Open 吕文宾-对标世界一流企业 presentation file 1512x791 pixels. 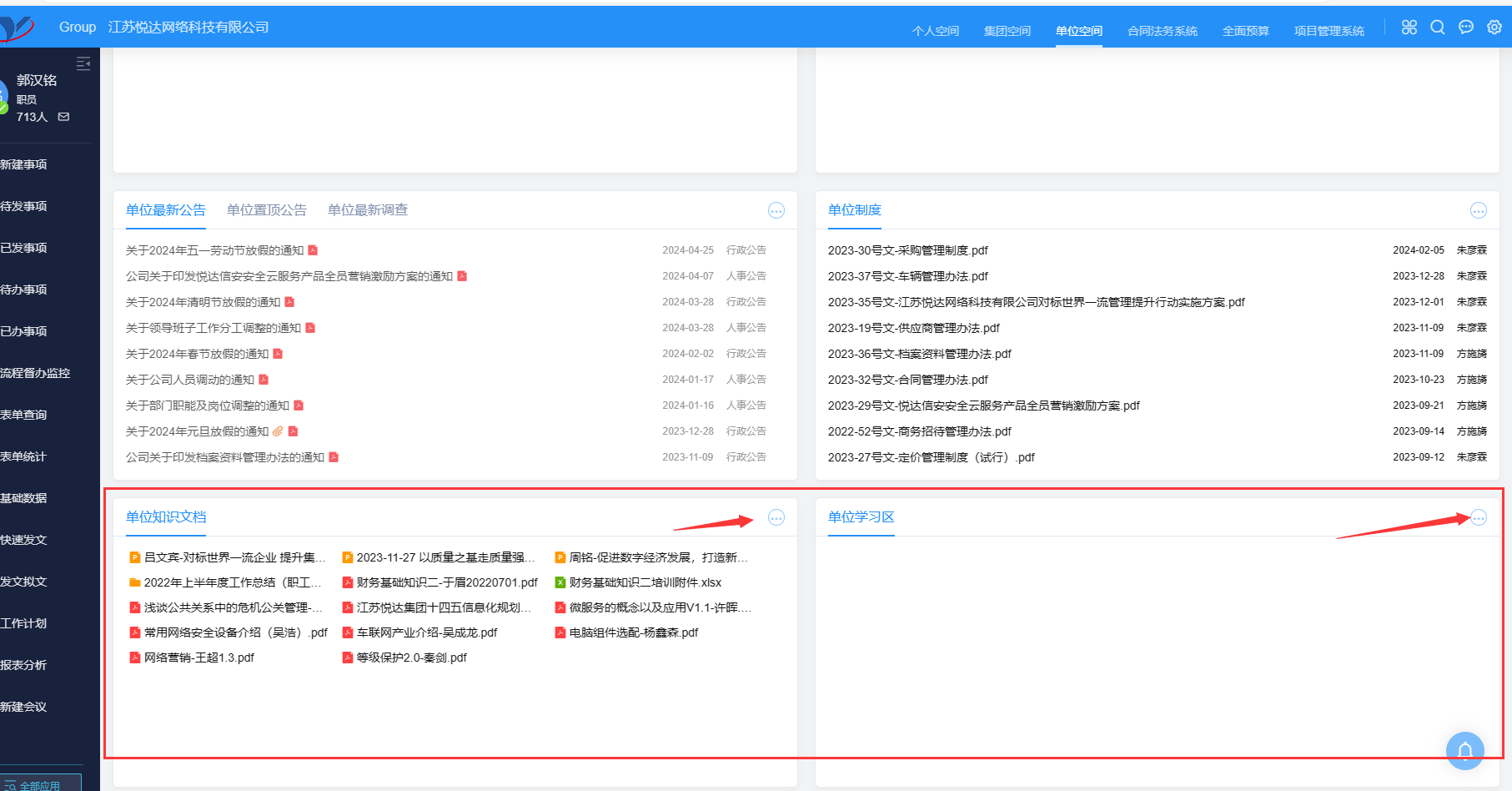pyautogui.click(x=234, y=557)
